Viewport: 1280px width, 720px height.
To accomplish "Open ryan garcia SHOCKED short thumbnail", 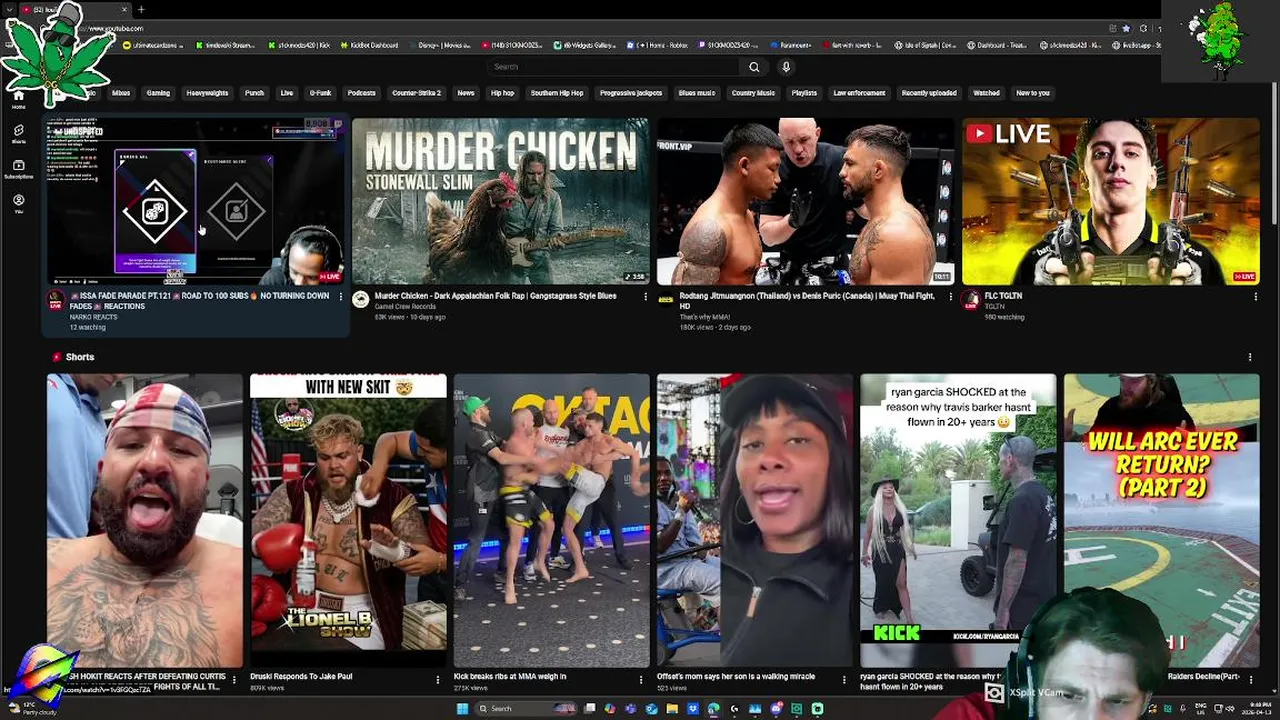I will point(958,520).
